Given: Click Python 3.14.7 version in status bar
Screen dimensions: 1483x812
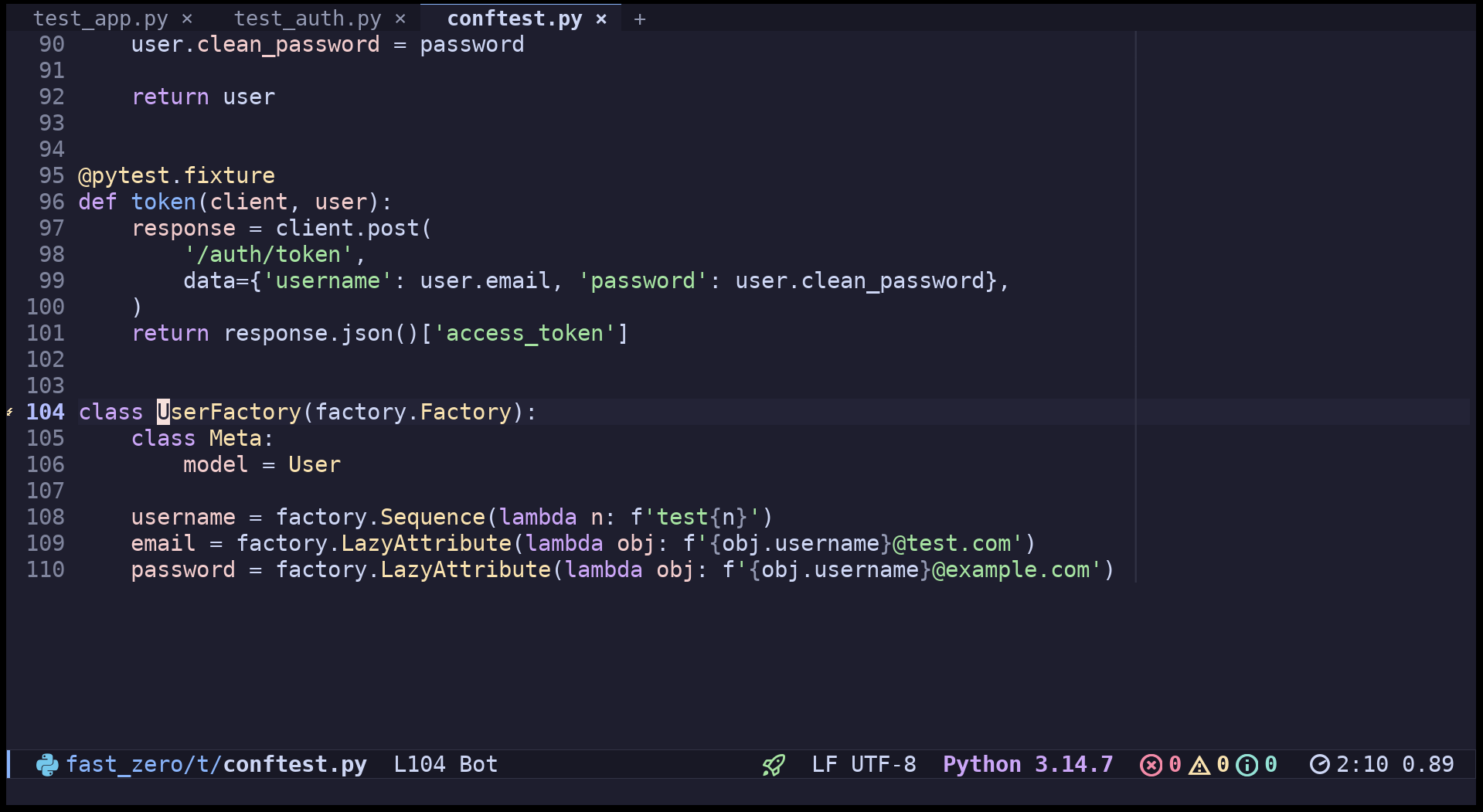Looking at the screenshot, I should 1028,765.
